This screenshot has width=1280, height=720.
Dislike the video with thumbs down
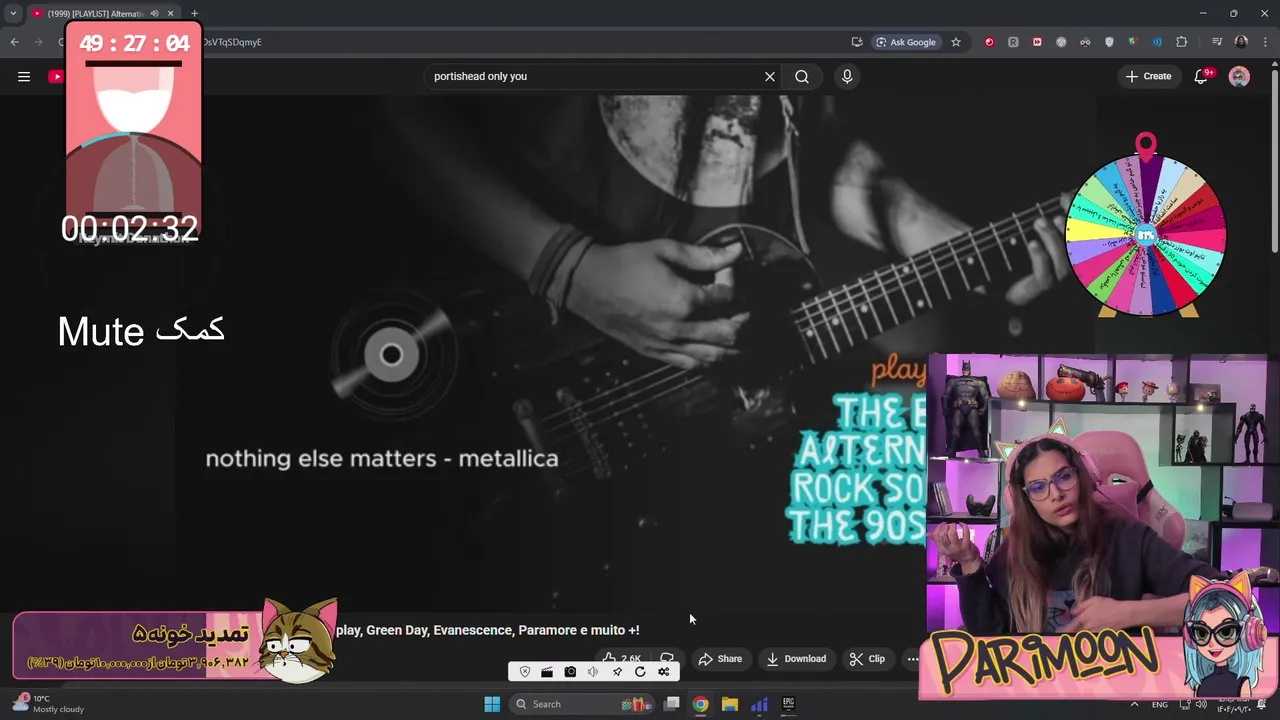pos(667,658)
